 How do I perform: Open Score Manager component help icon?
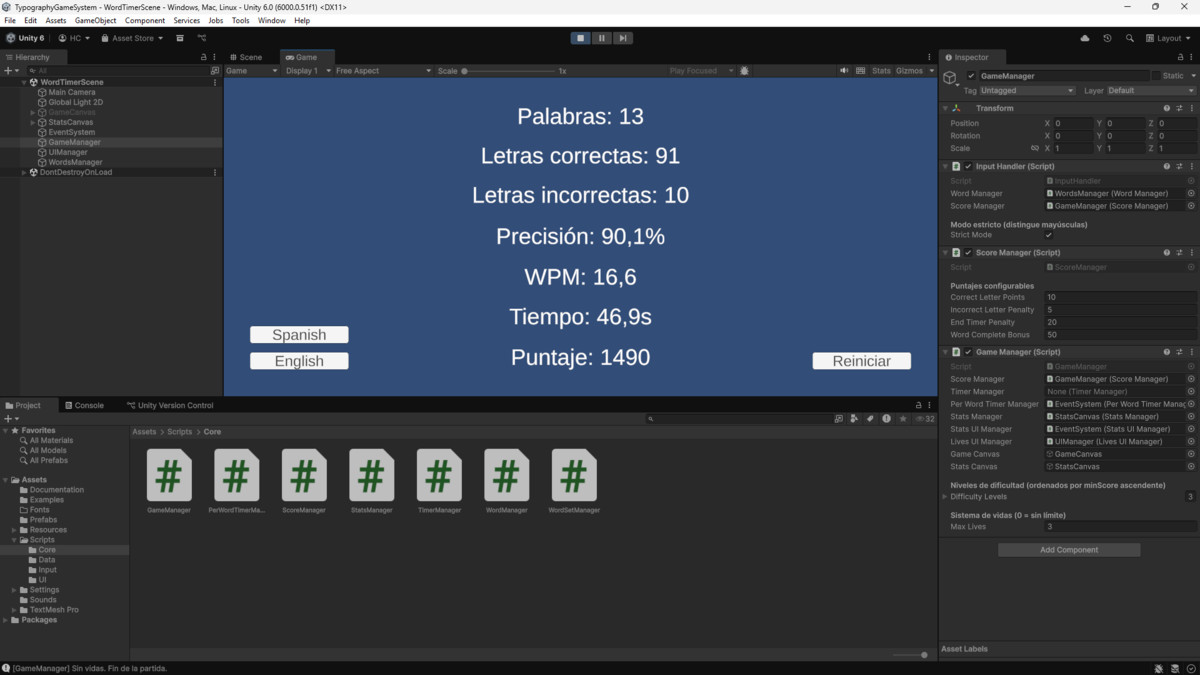[x=1167, y=253]
